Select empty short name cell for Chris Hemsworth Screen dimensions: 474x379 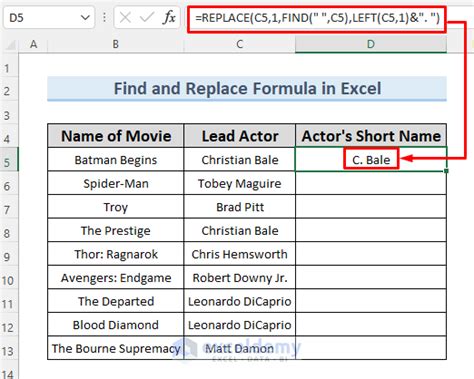point(371,254)
